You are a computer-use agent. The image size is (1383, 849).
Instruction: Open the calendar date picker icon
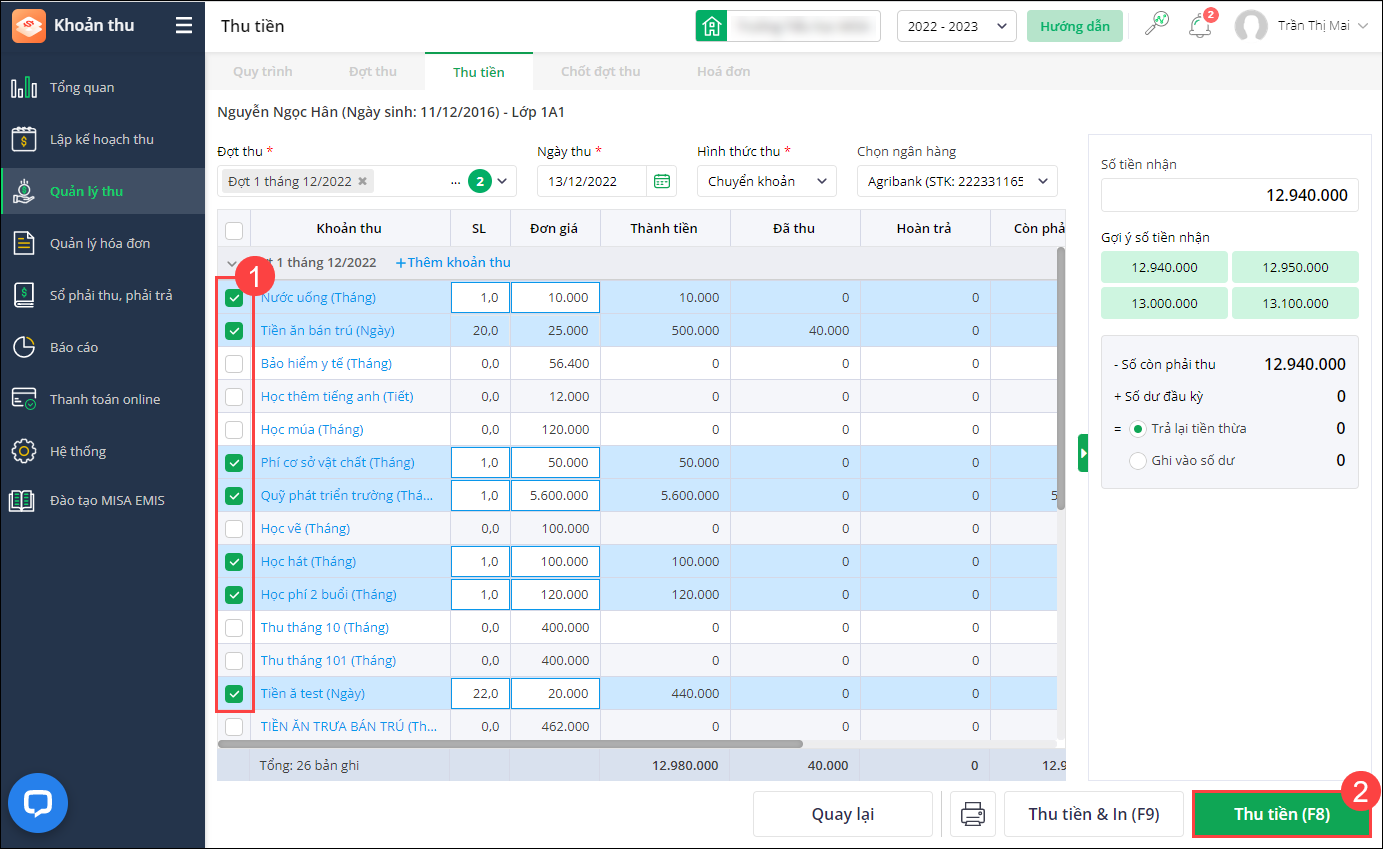pos(661,181)
